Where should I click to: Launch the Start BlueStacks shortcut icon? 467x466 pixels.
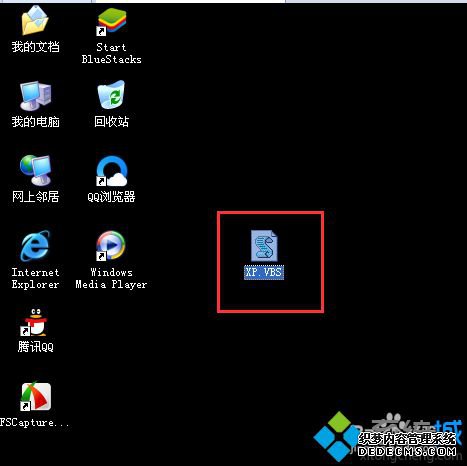(x=111, y=21)
